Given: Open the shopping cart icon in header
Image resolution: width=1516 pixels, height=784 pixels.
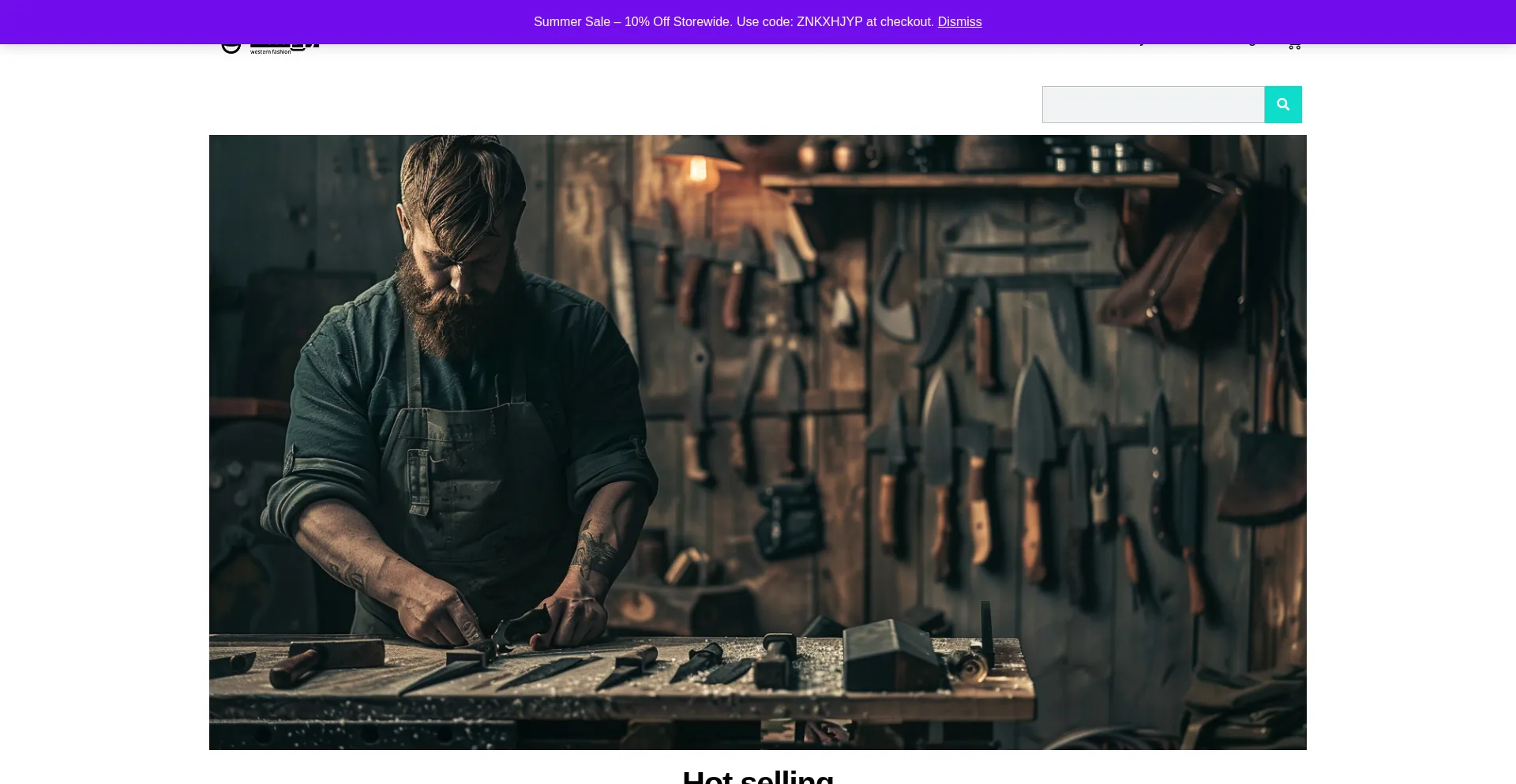Looking at the screenshot, I should tap(1293, 46).
